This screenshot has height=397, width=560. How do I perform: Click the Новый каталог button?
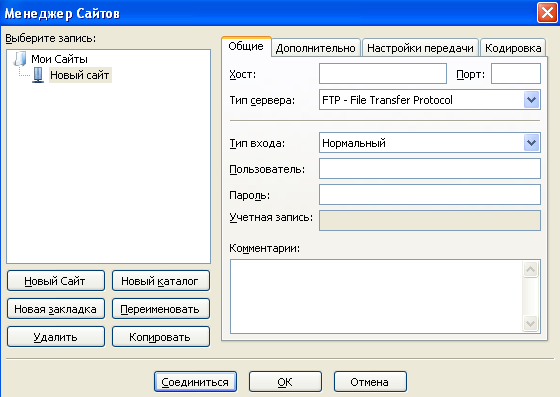pyautogui.click(x=161, y=281)
